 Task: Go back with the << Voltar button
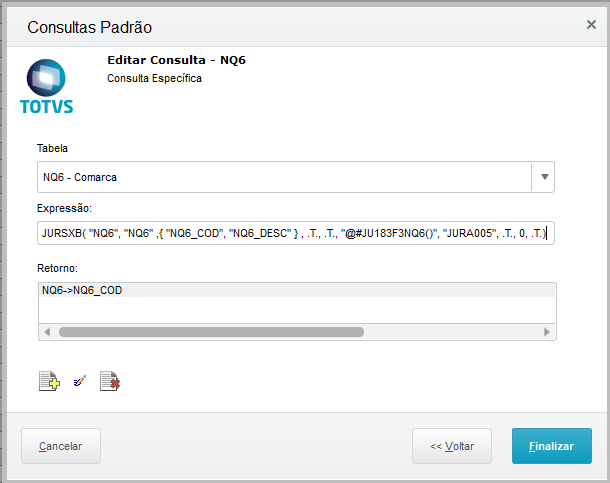click(452, 446)
